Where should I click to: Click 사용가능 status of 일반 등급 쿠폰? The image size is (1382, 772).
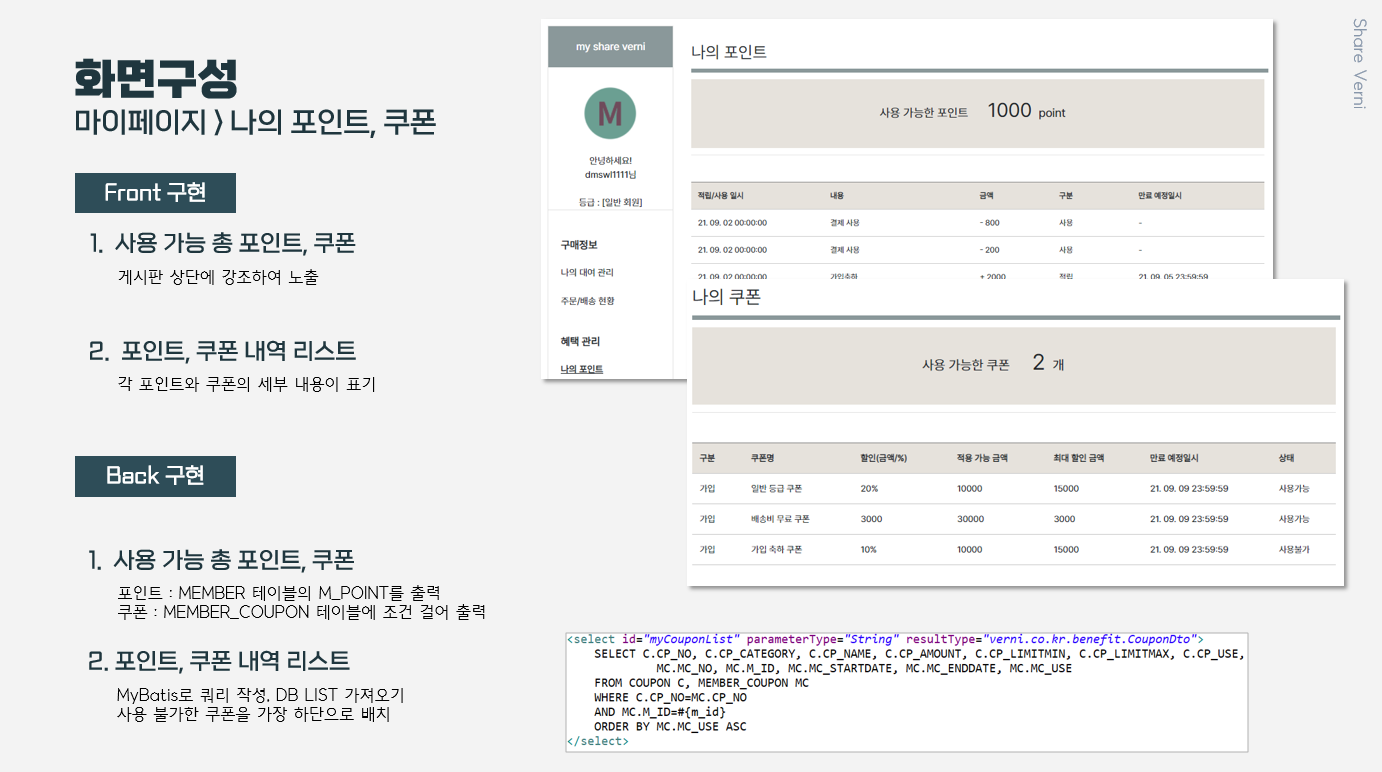pyautogui.click(x=1294, y=489)
